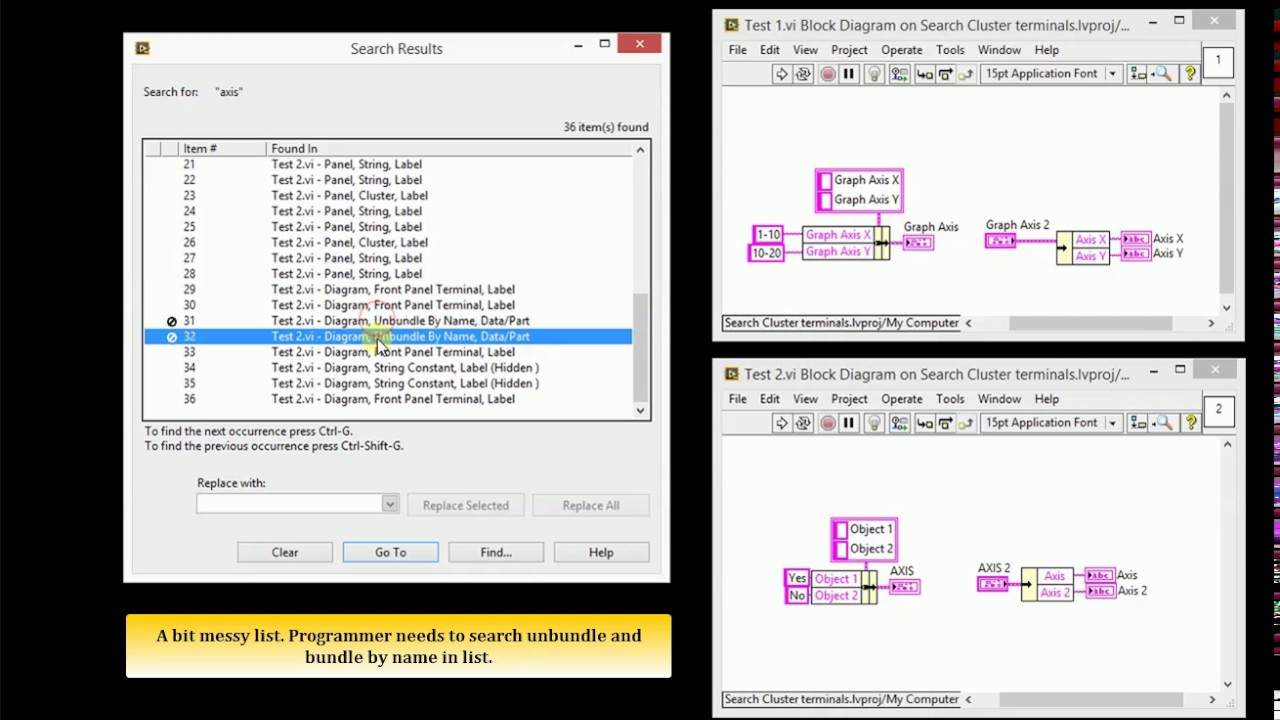The height and width of the screenshot is (720, 1280).
Task: Click the Clear button
Action: coord(285,552)
